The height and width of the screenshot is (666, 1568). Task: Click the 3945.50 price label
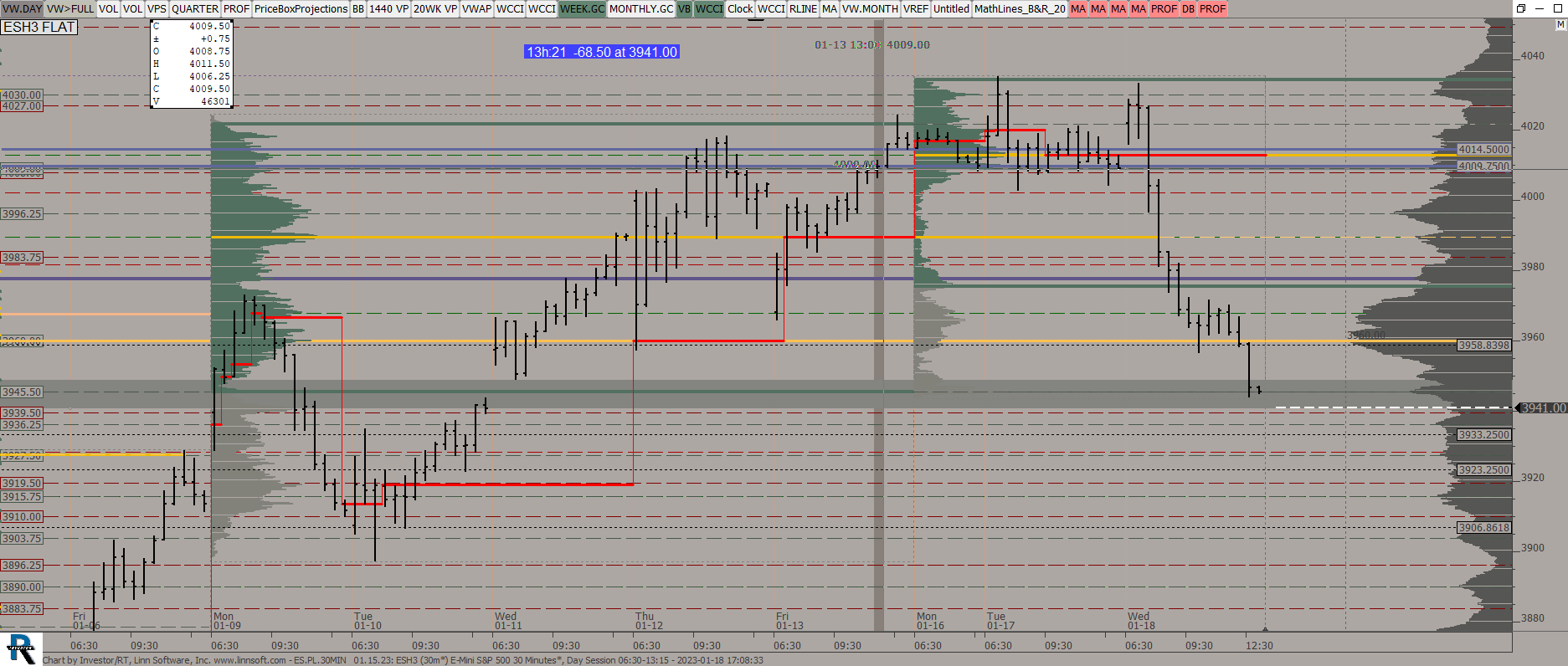22,392
